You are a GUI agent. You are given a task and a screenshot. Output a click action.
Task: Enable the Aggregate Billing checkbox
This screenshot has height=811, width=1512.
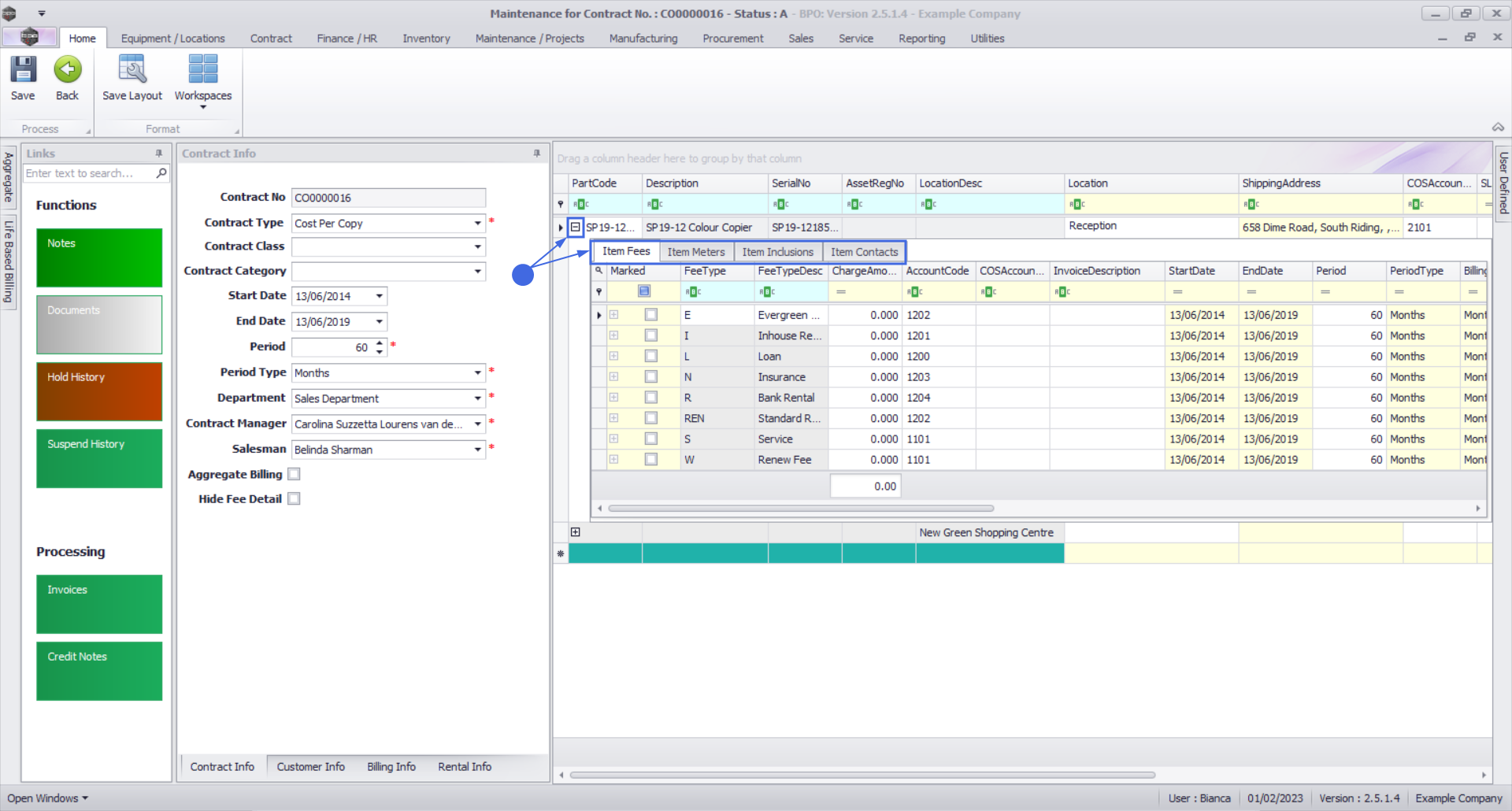[295, 474]
